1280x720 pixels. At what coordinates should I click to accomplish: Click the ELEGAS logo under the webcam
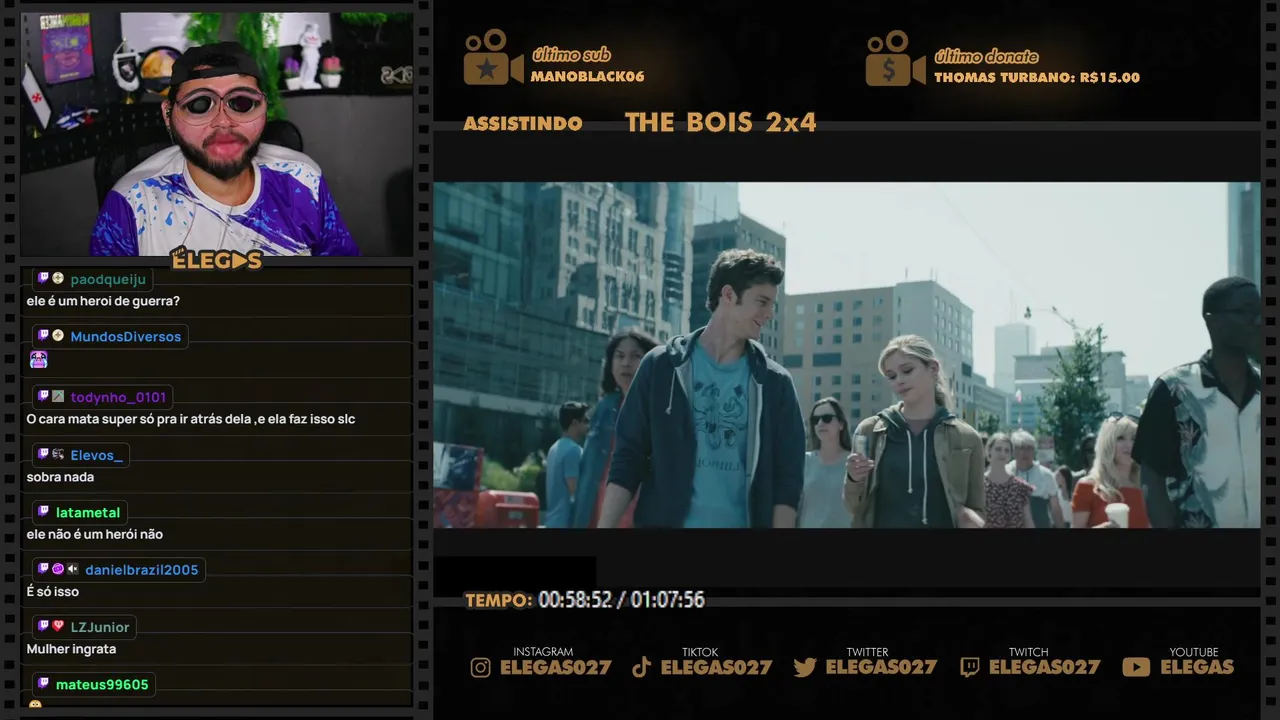pyautogui.click(x=216, y=260)
